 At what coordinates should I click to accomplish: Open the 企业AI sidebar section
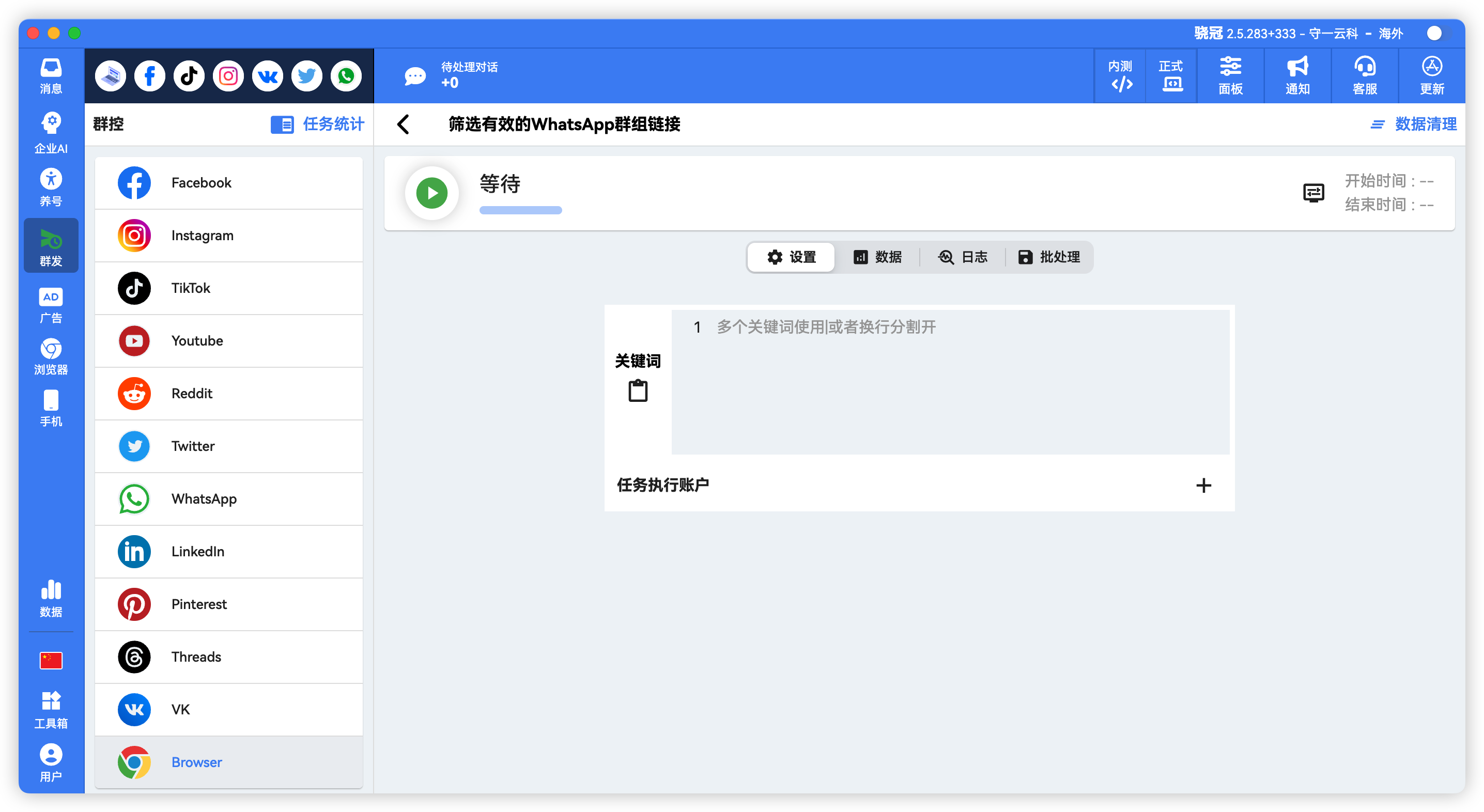tap(51, 133)
